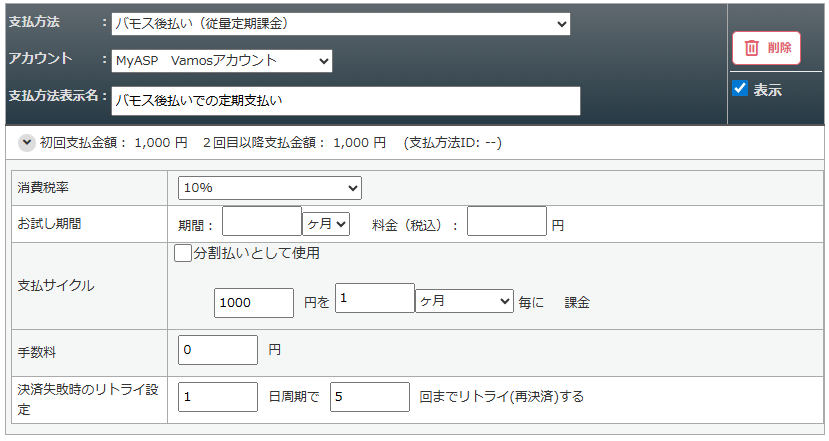
Task: Click the 支払サイクル interval field before ヶ月
Action: point(374,299)
